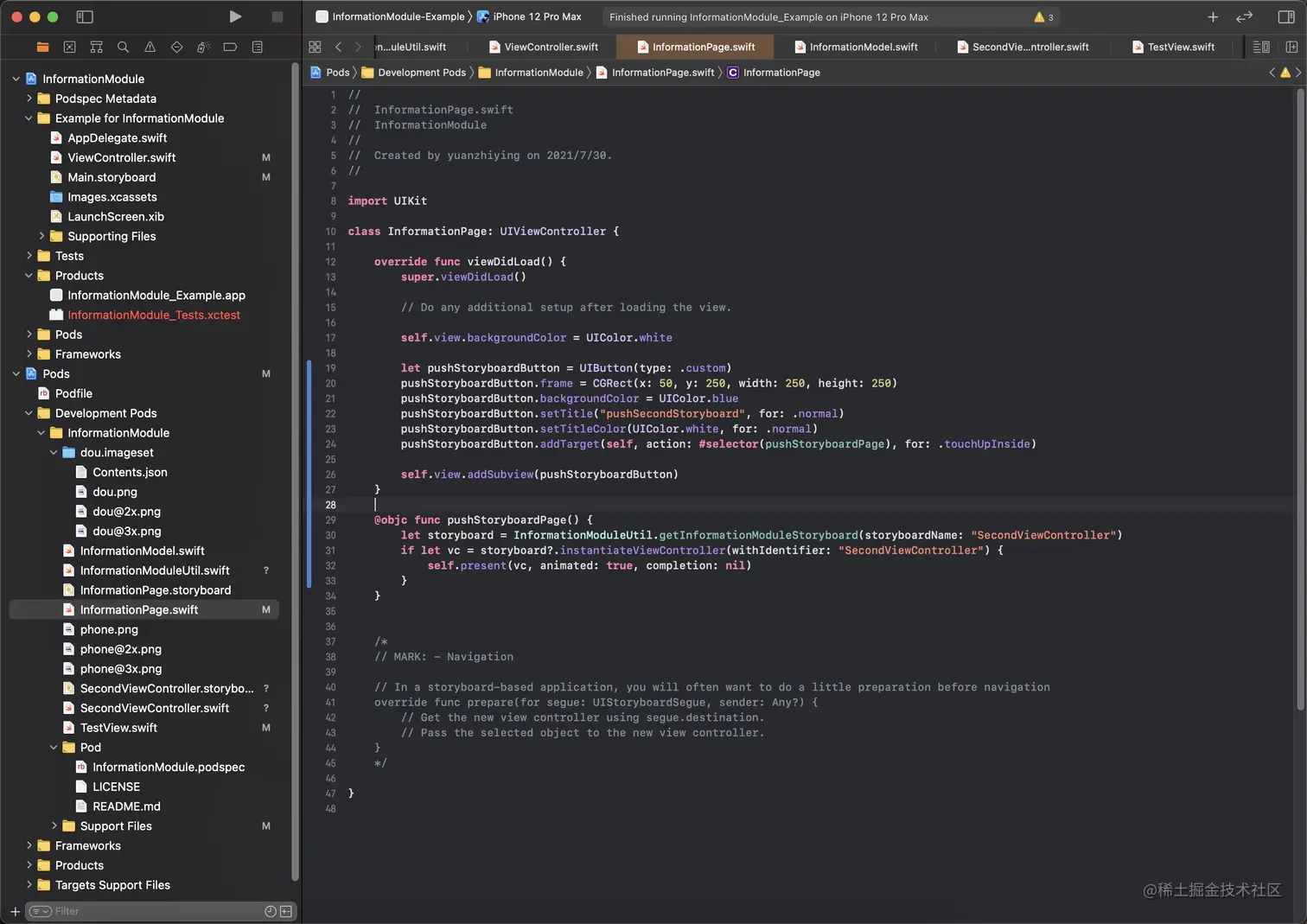Open Development Pods breadcrumb in jump bar

point(414,73)
